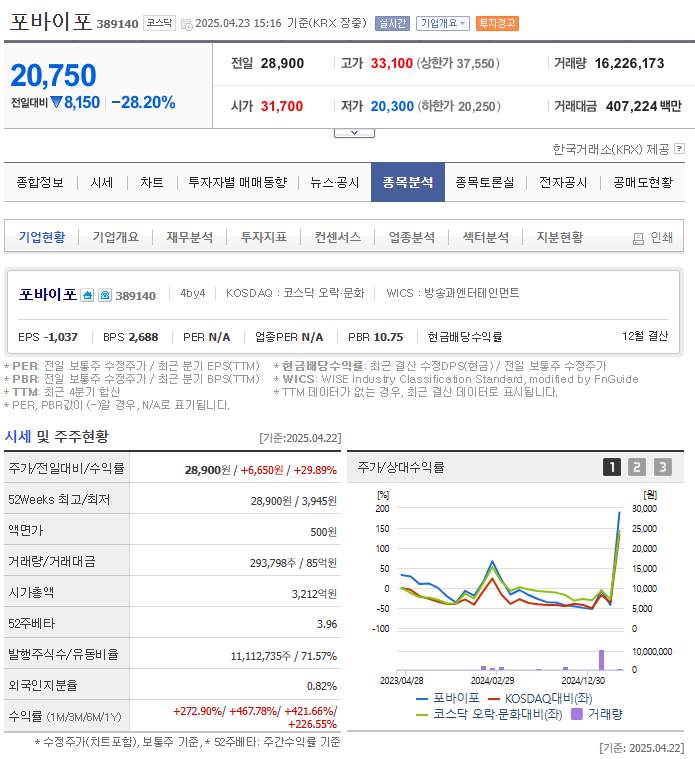The image size is (695, 759).
Task: Click the +29.89% return value
Action: tap(315, 470)
